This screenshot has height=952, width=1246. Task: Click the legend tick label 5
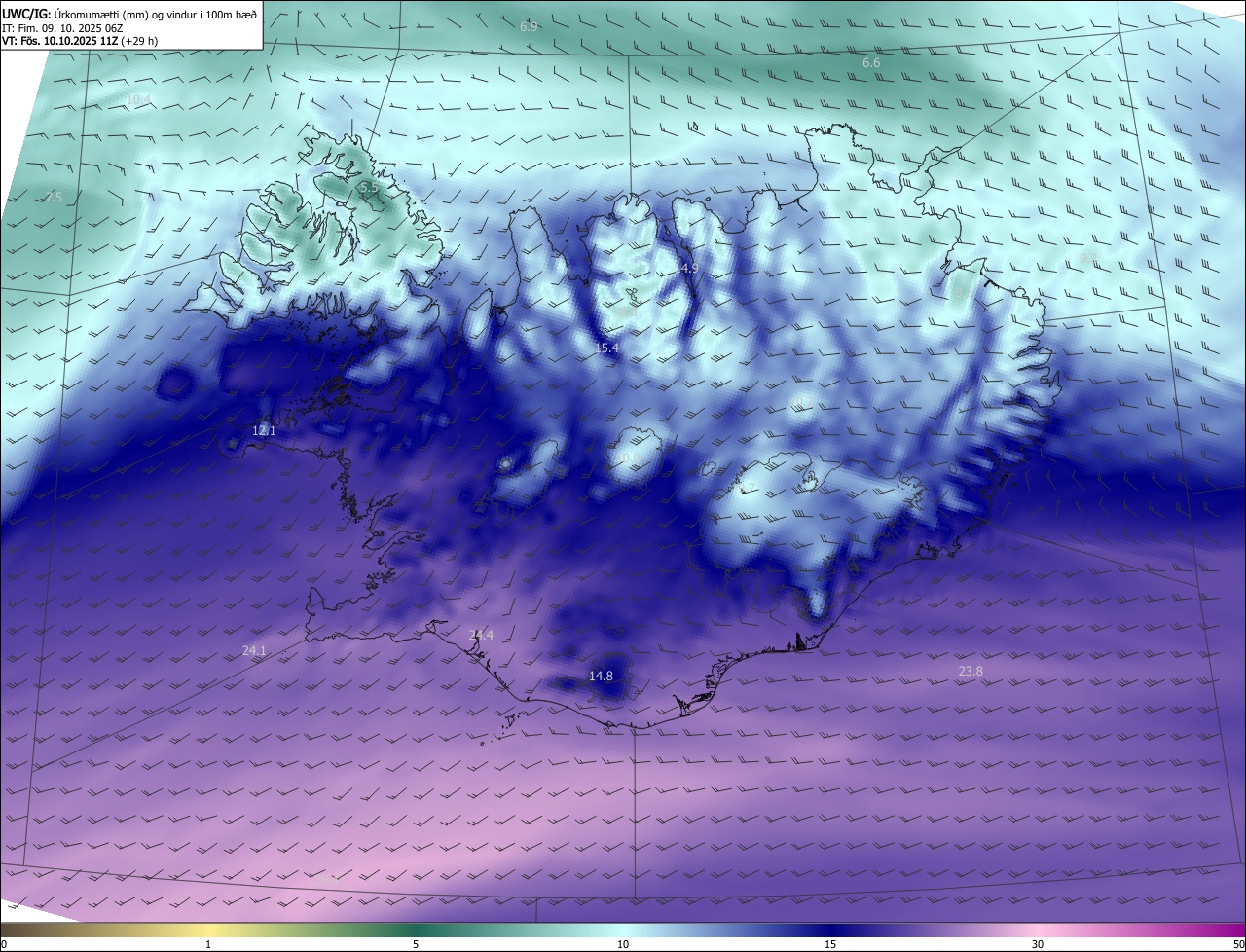click(416, 944)
